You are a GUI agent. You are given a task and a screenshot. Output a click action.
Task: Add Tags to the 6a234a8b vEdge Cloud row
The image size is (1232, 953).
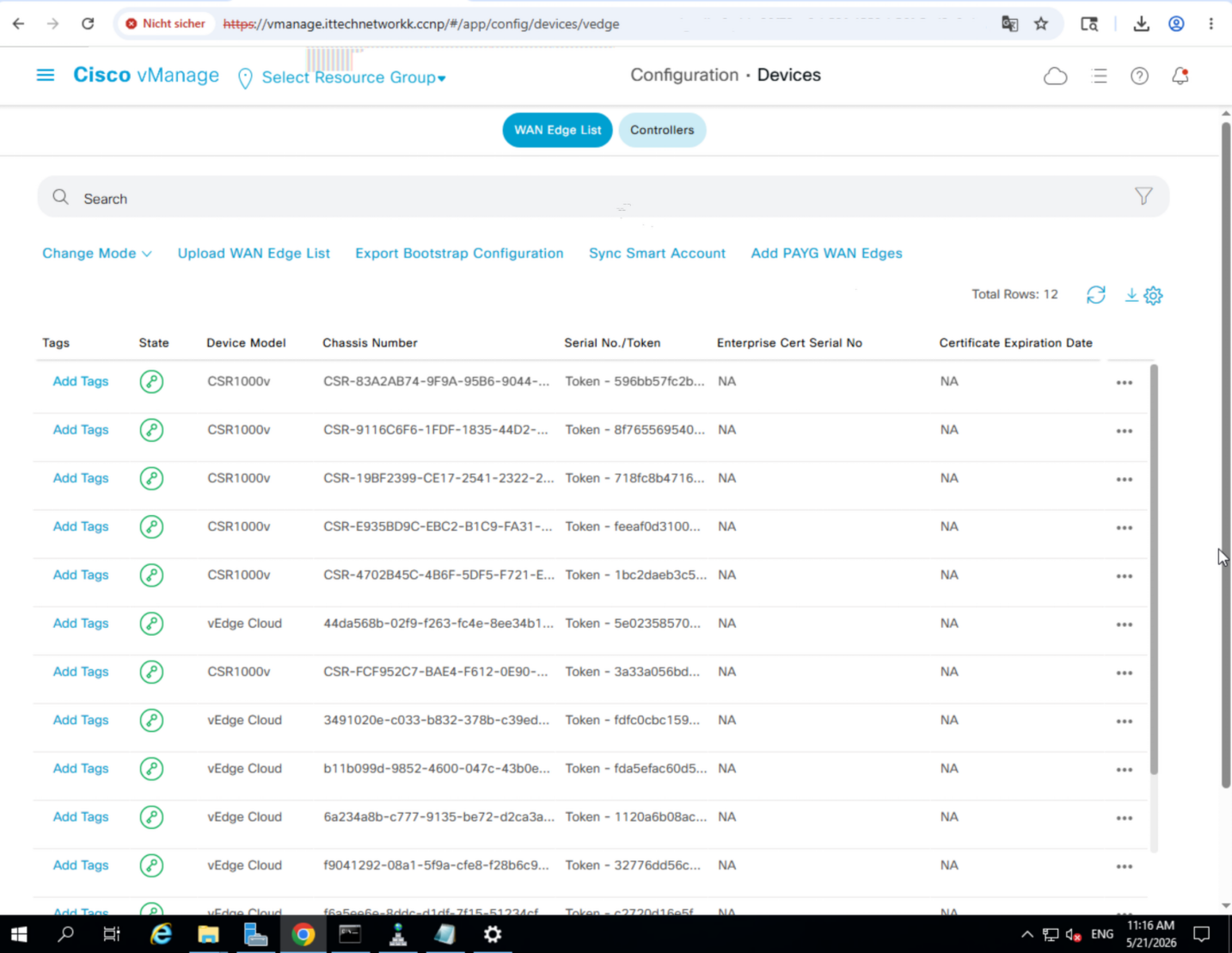(x=81, y=817)
